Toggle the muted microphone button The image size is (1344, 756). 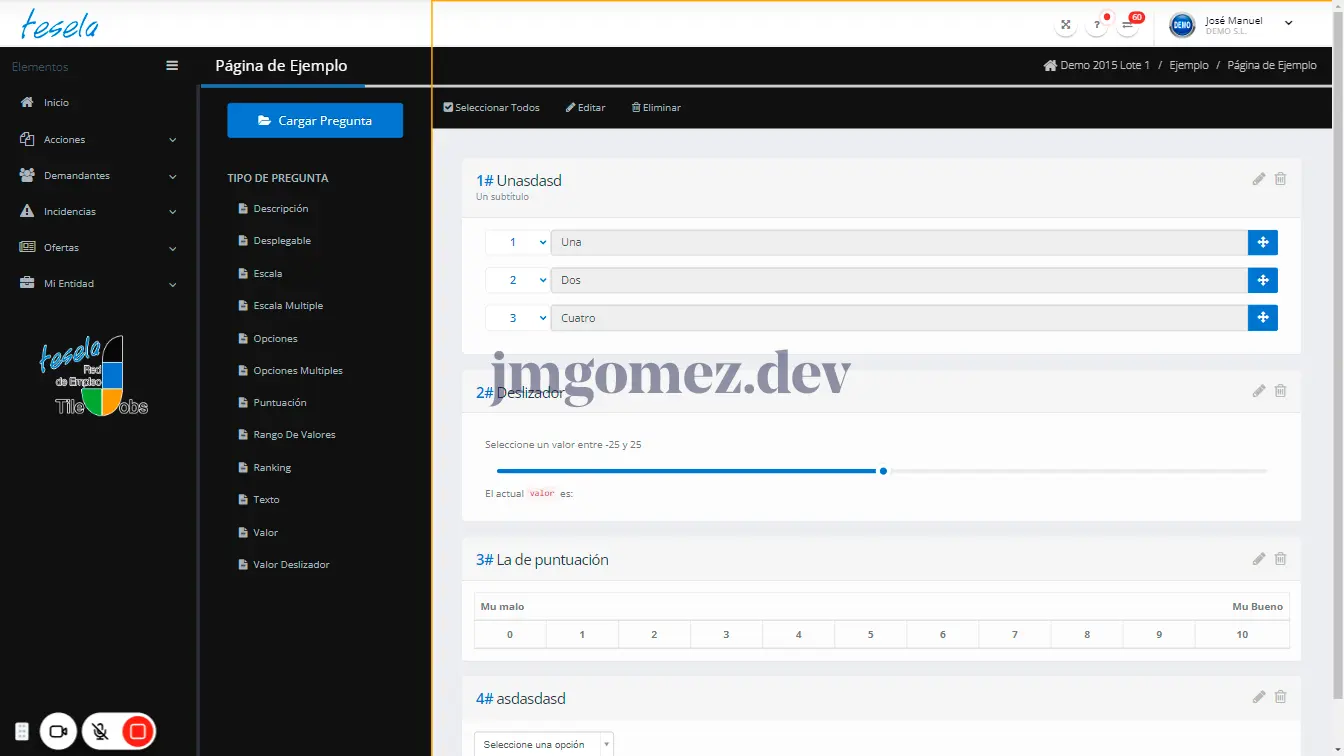tap(100, 732)
